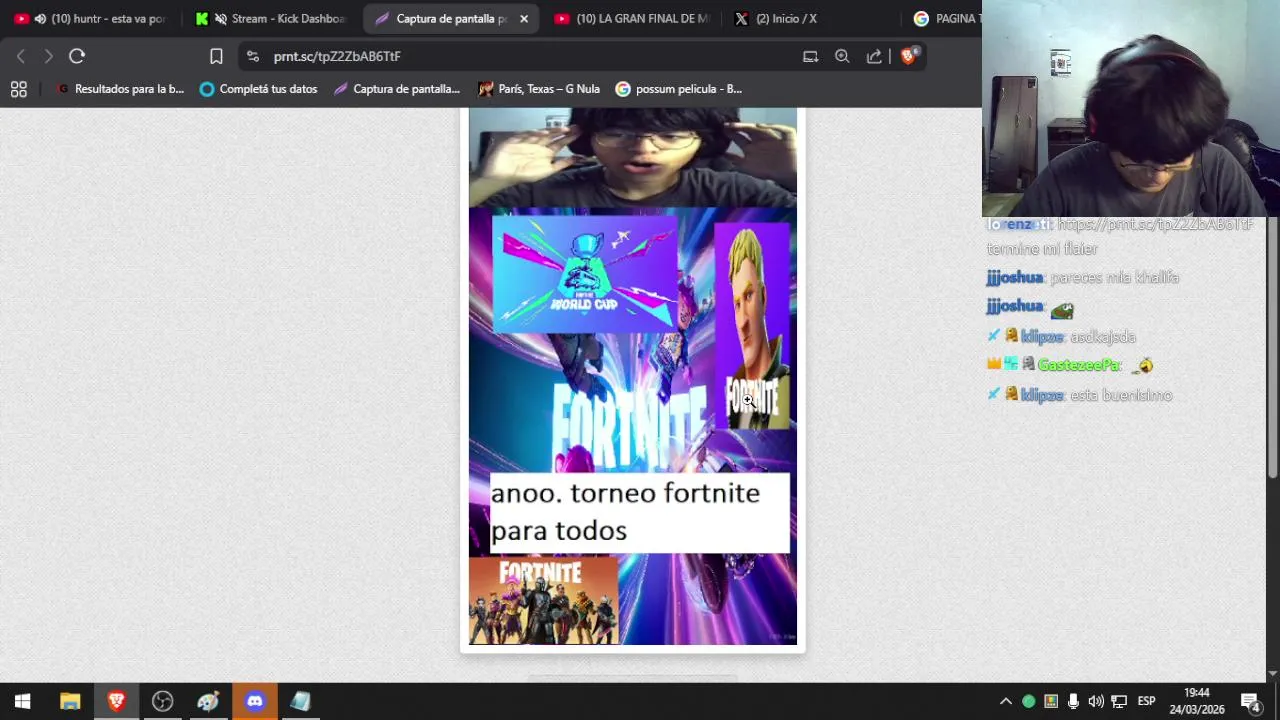
Task: Open bookmark París, Texas – G Nula
Action: tap(539, 89)
